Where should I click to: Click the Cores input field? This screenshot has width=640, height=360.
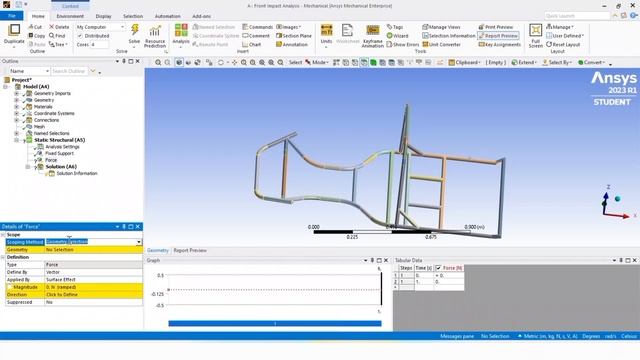pyautogui.click(x=100, y=44)
